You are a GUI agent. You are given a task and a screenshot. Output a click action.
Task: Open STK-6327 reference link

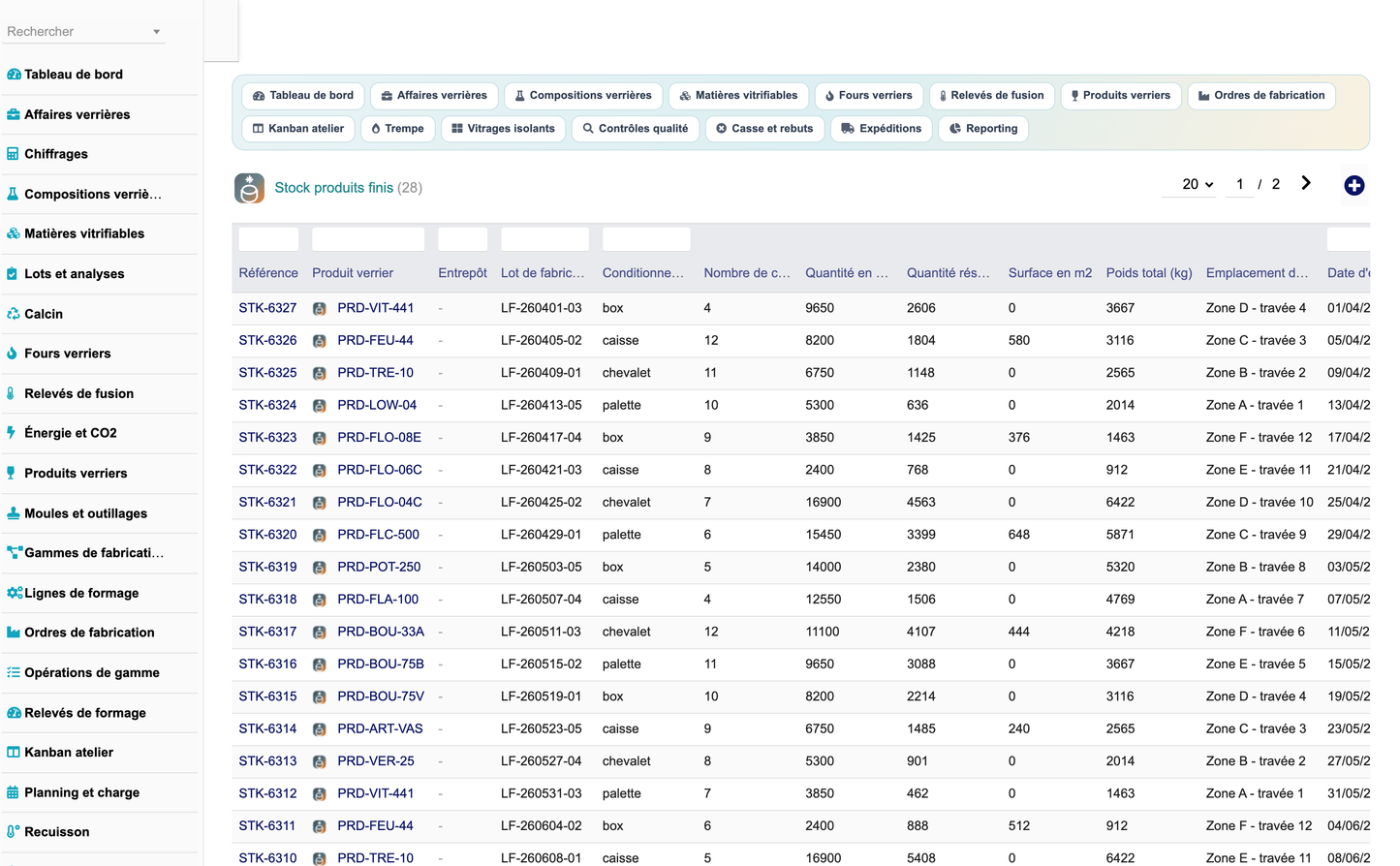point(267,308)
